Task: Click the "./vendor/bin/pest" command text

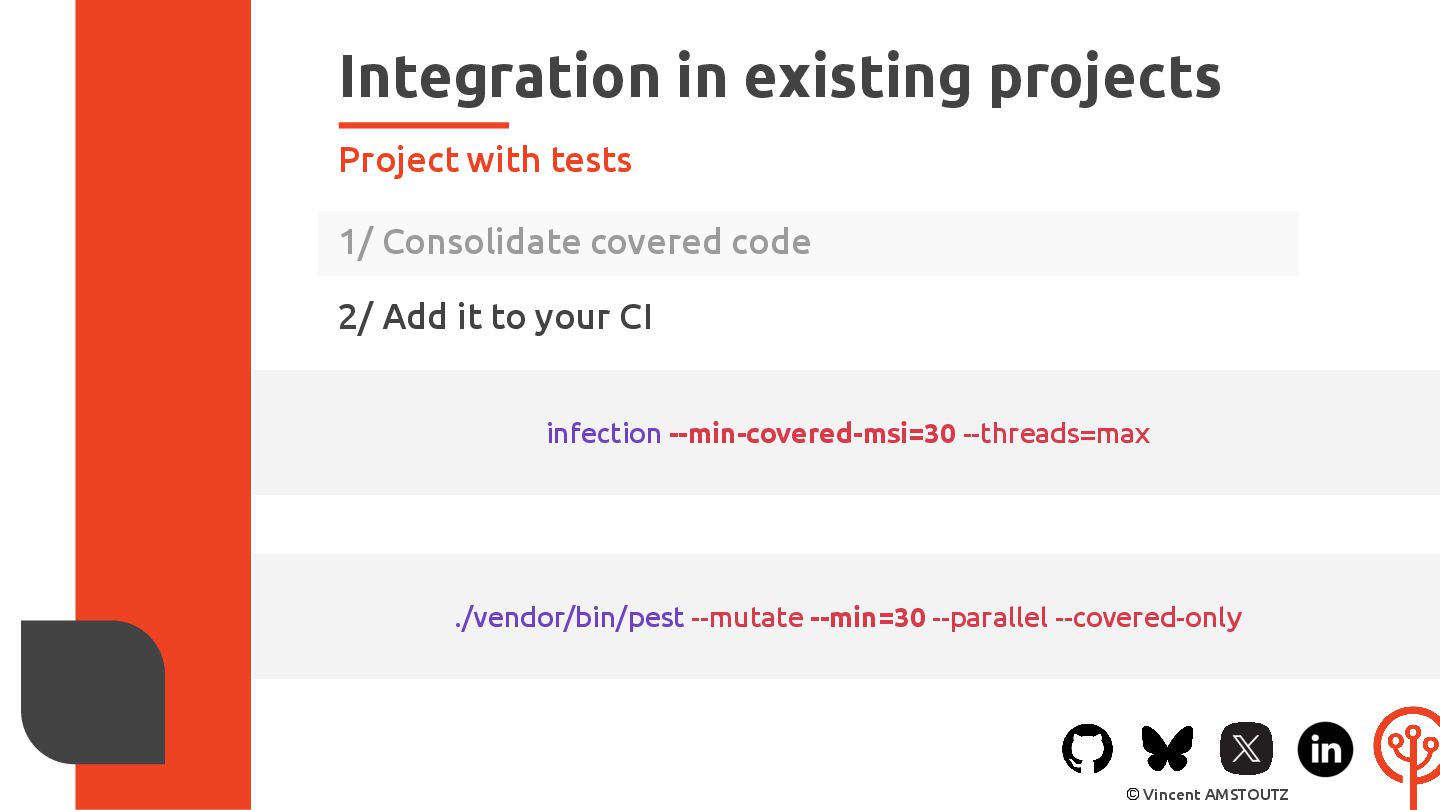Action: coord(569,617)
